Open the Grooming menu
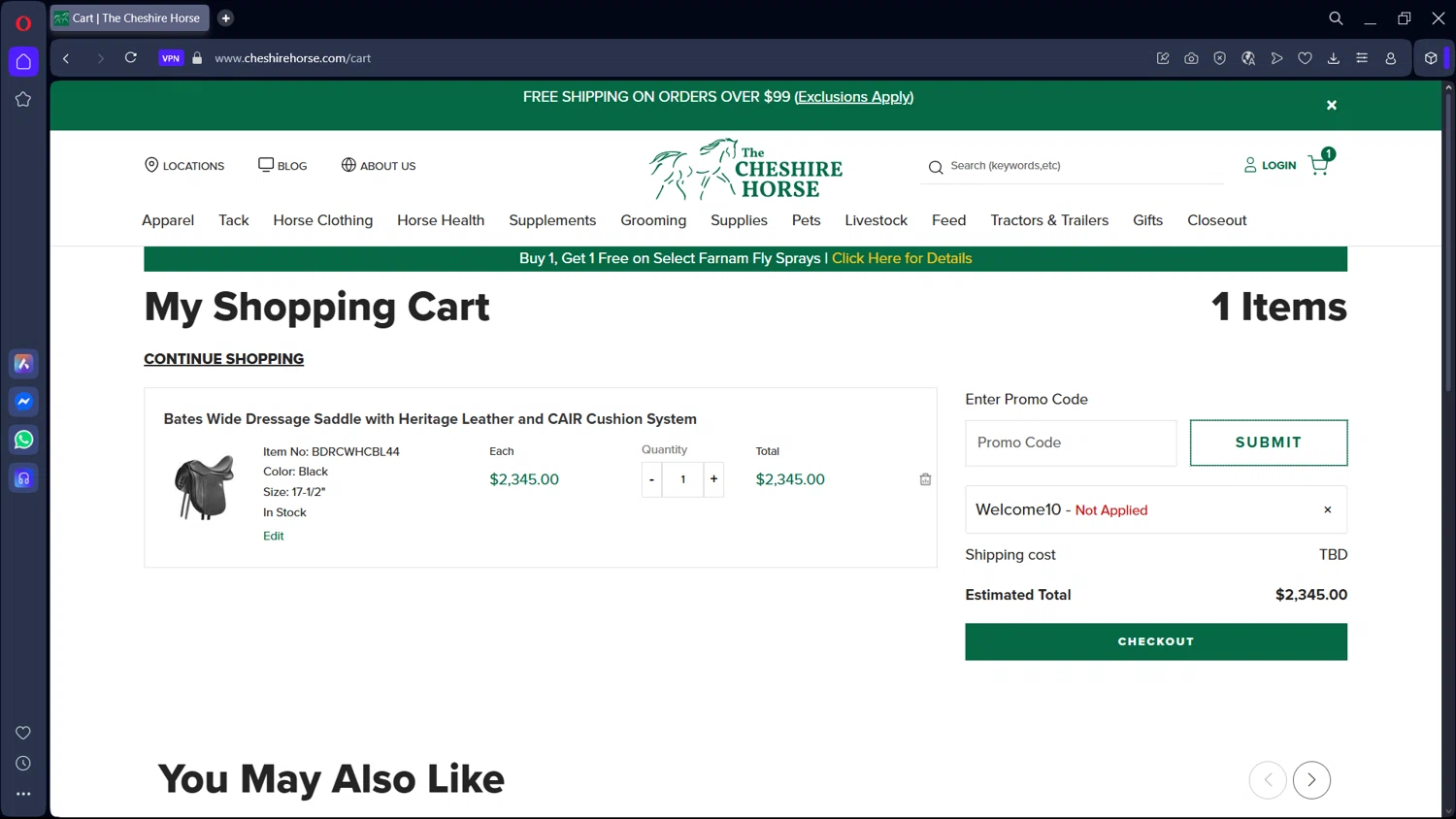The width and height of the screenshot is (1456, 819). click(x=653, y=220)
